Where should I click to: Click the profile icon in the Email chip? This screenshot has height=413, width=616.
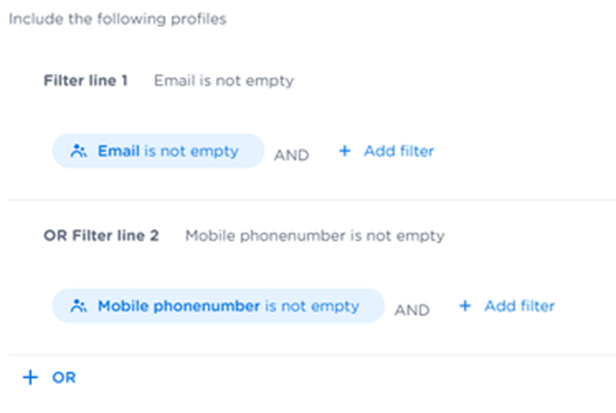[x=79, y=152]
